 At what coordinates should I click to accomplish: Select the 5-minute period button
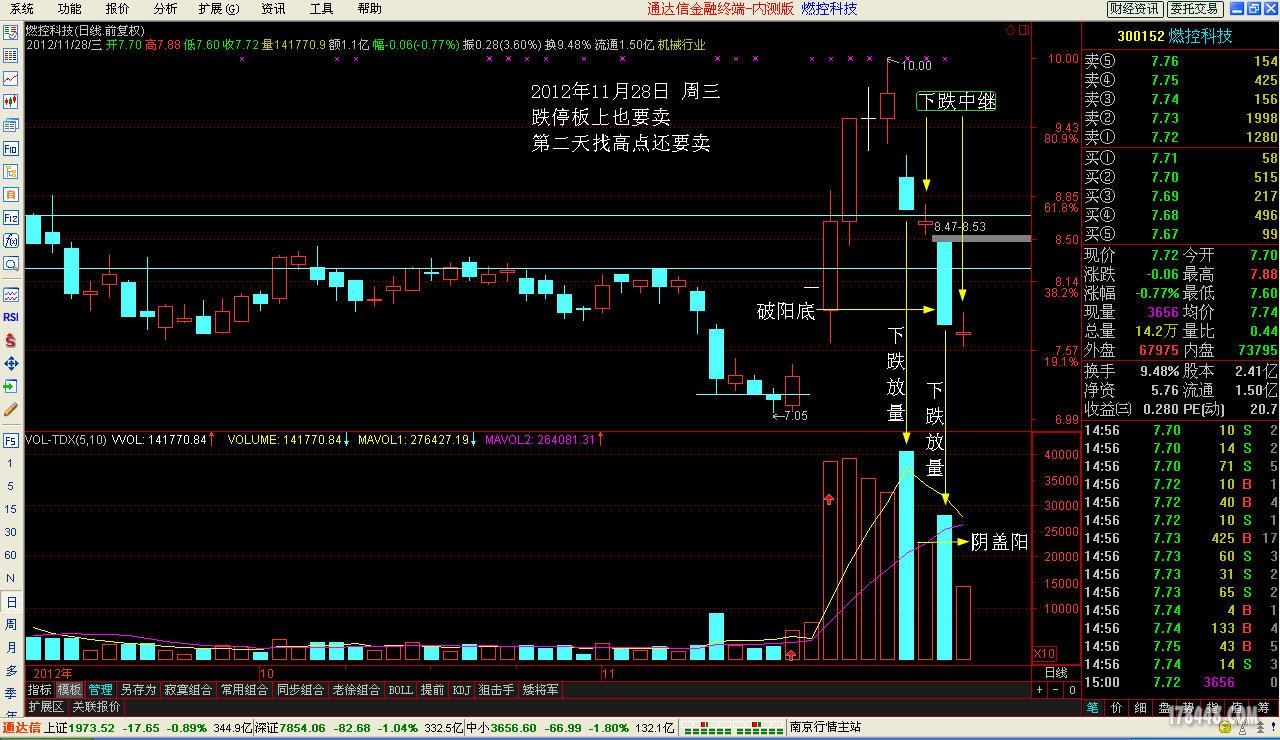point(11,486)
